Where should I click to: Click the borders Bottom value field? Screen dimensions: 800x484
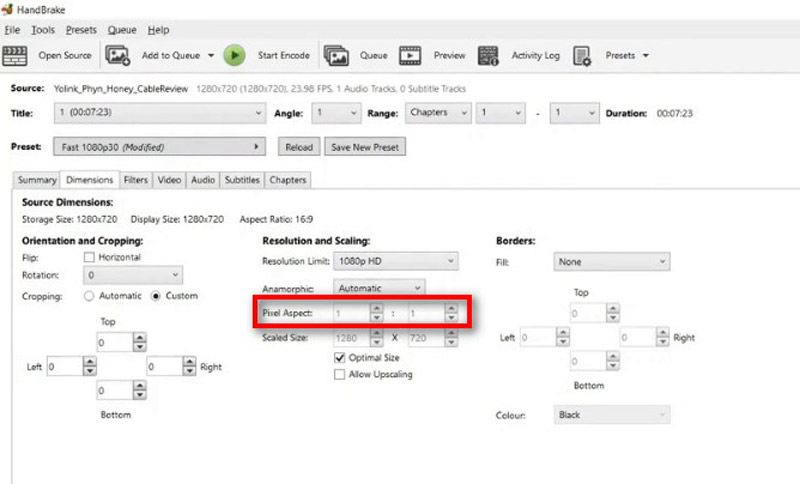pos(588,361)
